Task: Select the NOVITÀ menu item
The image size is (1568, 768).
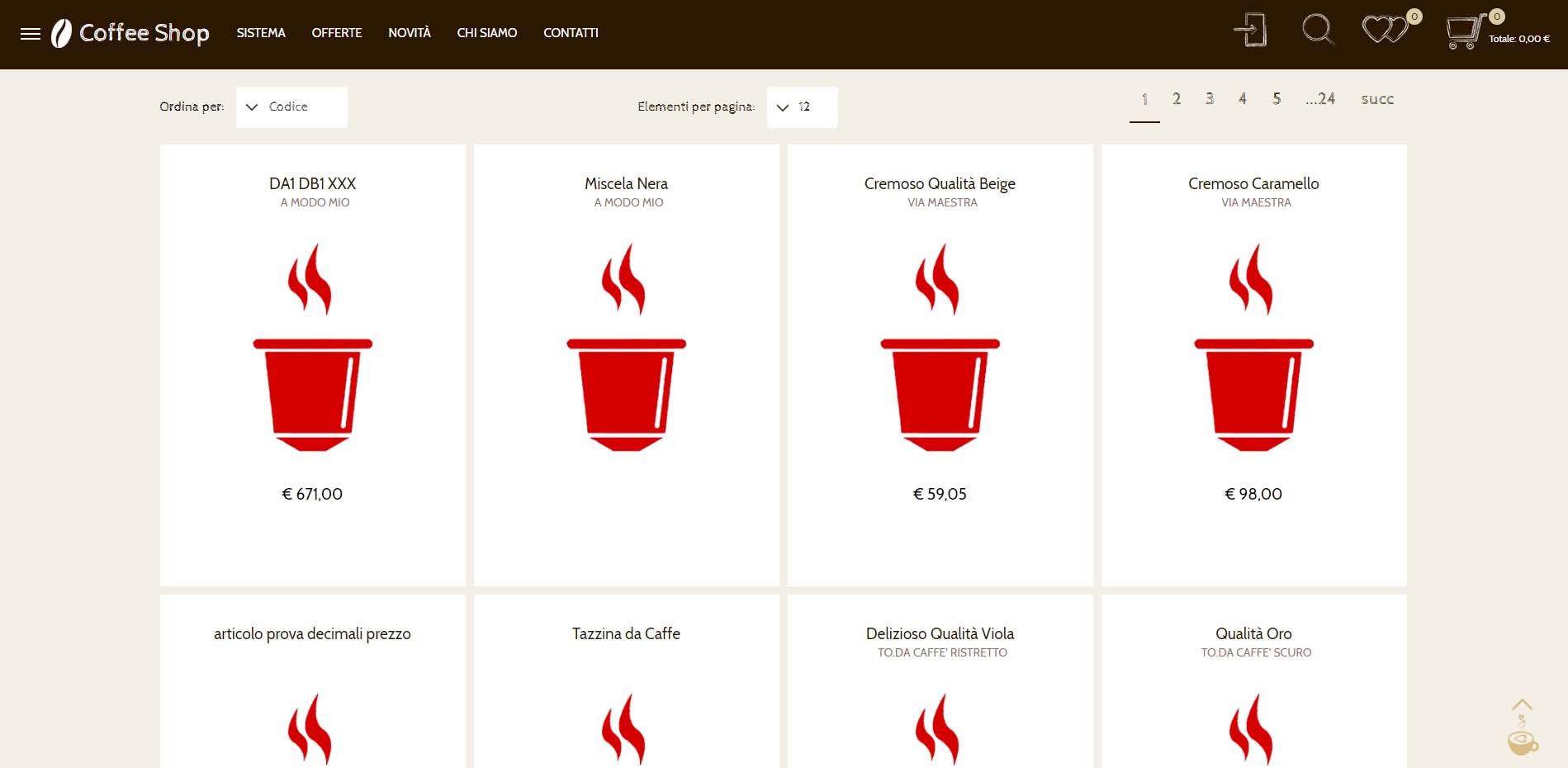Action: pyautogui.click(x=410, y=33)
